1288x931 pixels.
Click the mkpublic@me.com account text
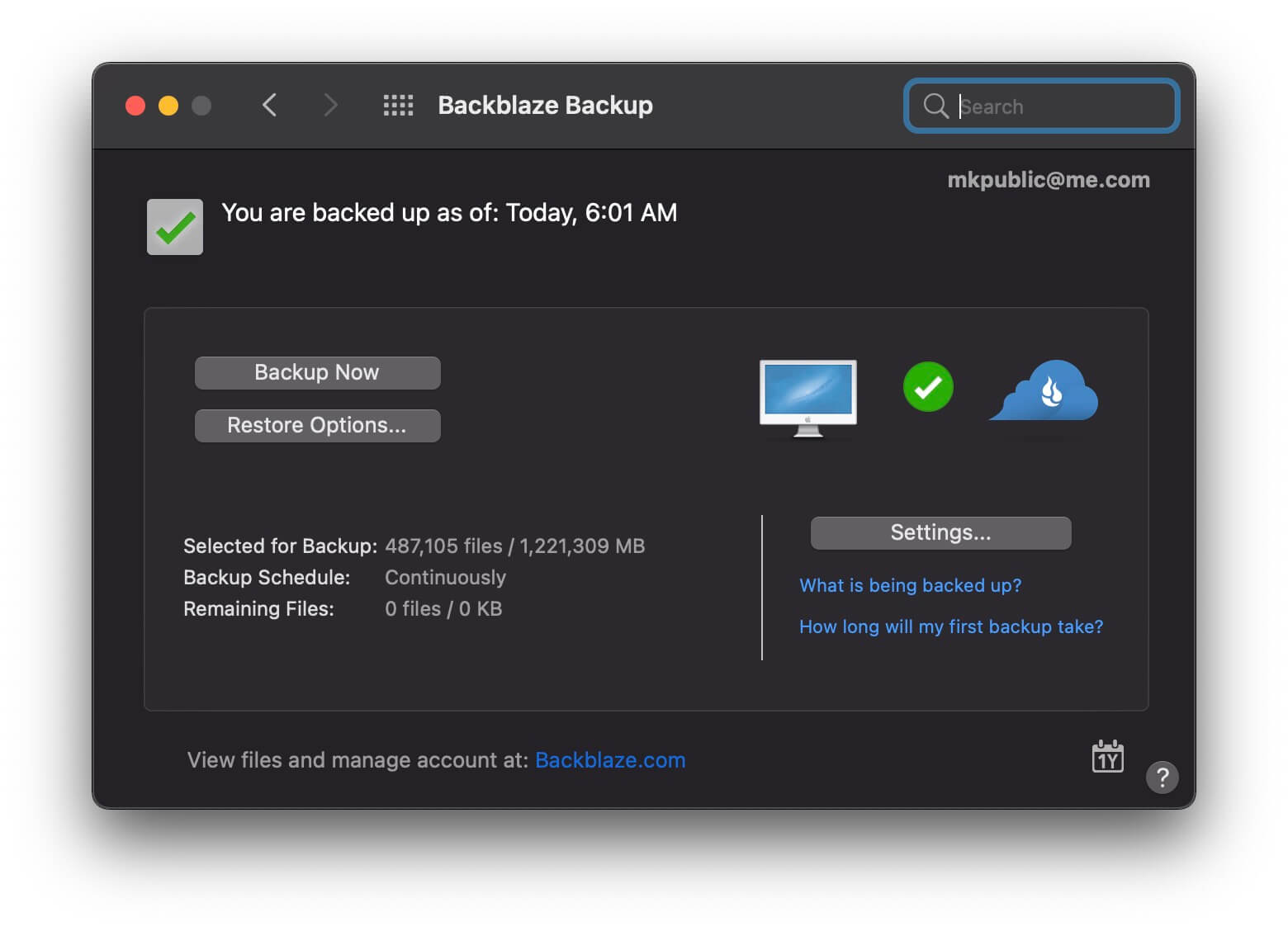(1049, 180)
